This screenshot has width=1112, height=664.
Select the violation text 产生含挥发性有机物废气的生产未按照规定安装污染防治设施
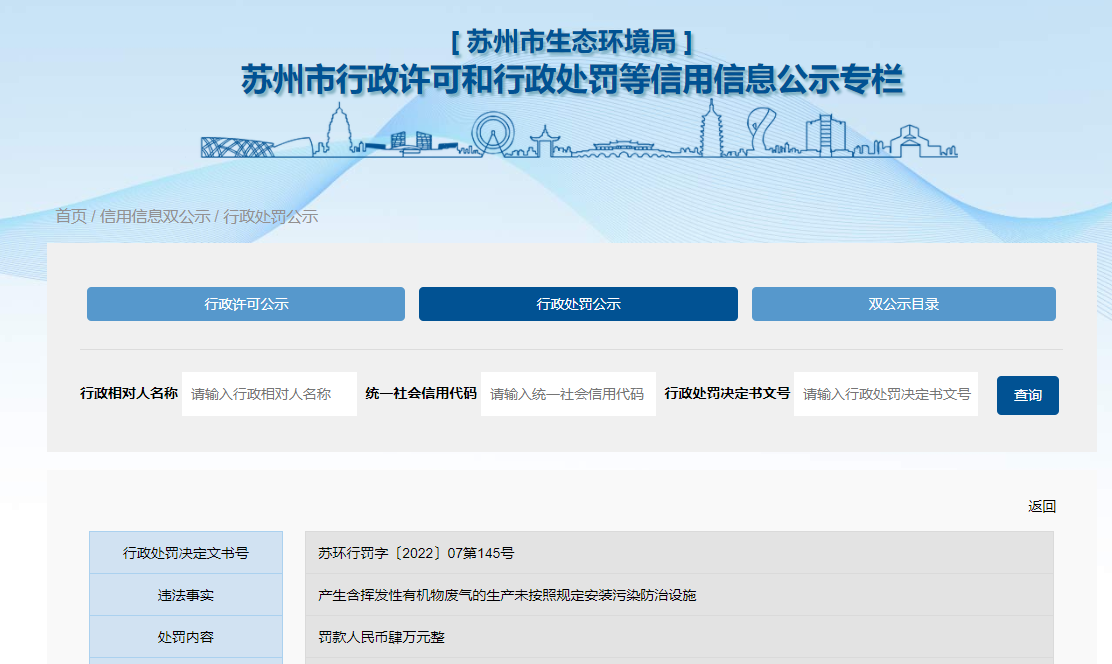click(507, 595)
